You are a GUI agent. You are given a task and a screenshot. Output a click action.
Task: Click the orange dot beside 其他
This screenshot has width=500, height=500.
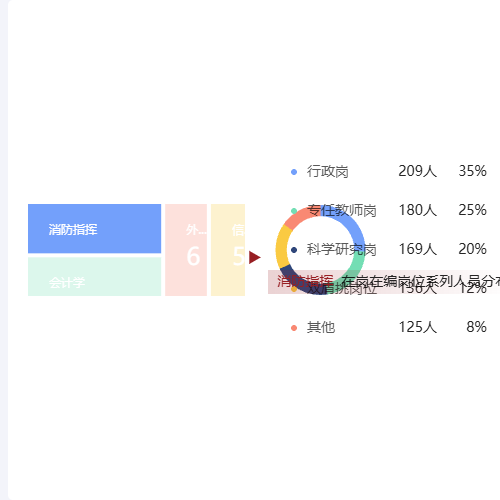(x=294, y=328)
